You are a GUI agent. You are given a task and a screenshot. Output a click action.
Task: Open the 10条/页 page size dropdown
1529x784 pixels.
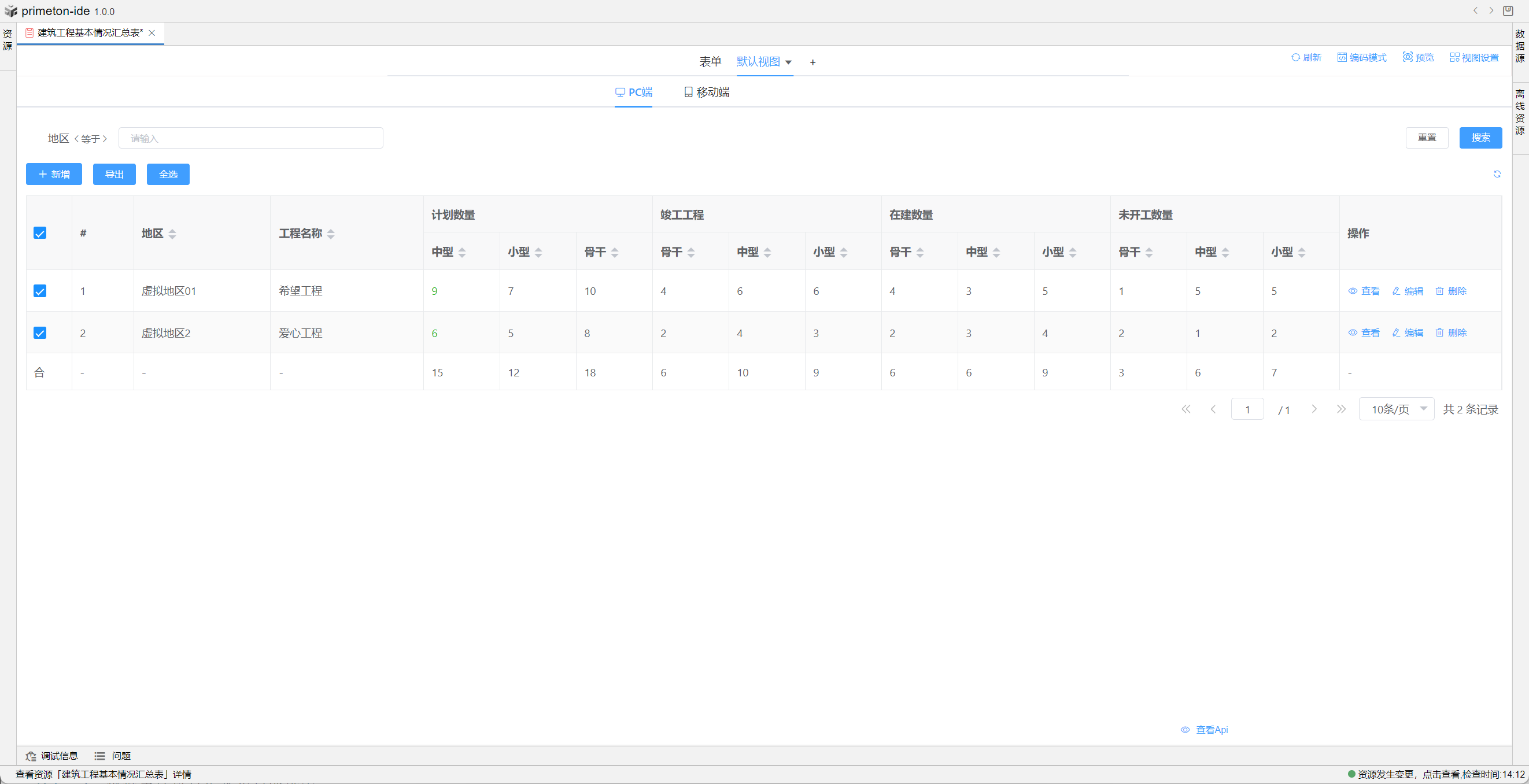click(1396, 409)
